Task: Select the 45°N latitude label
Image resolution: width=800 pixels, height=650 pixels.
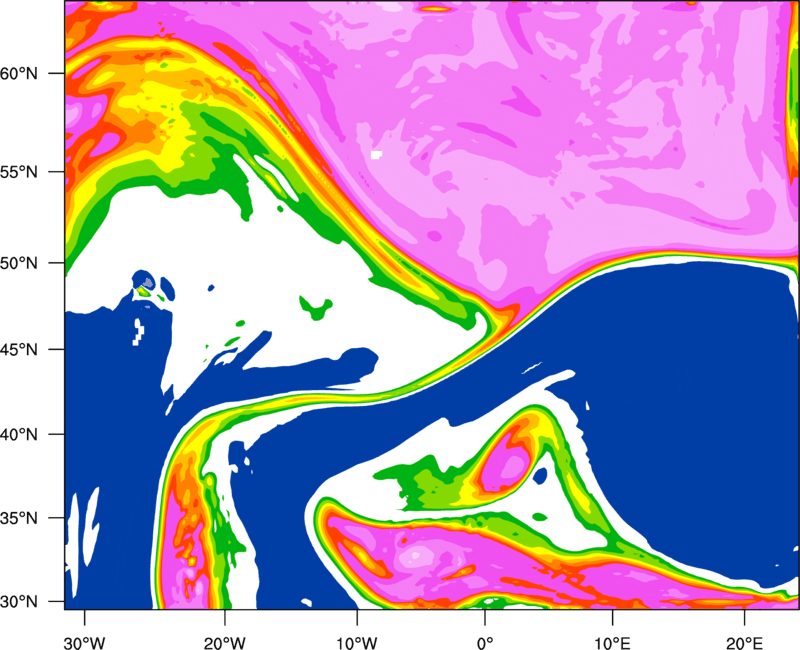Action: tap(19, 349)
